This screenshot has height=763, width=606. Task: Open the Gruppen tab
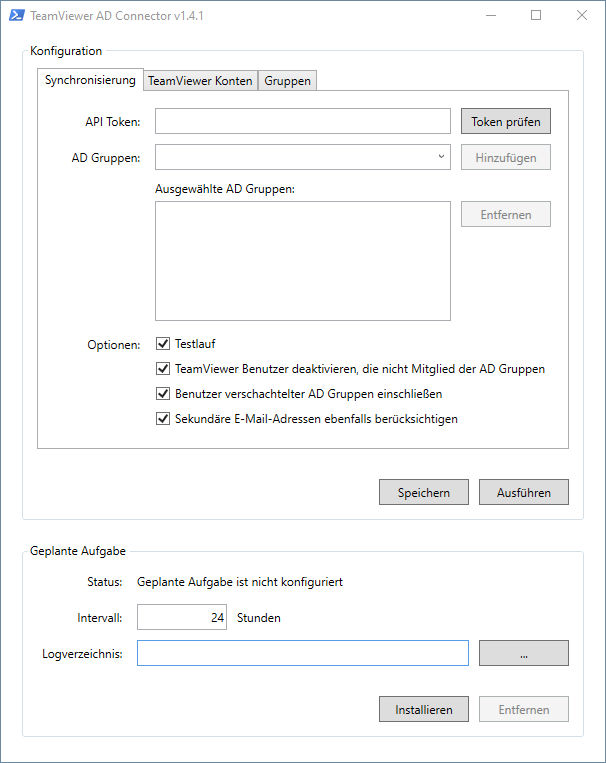click(x=287, y=81)
